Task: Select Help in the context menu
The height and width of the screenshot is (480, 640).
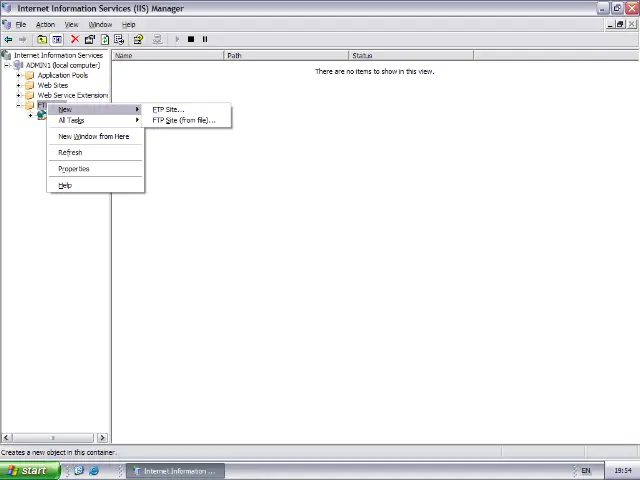Action: (x=96, y=185)
